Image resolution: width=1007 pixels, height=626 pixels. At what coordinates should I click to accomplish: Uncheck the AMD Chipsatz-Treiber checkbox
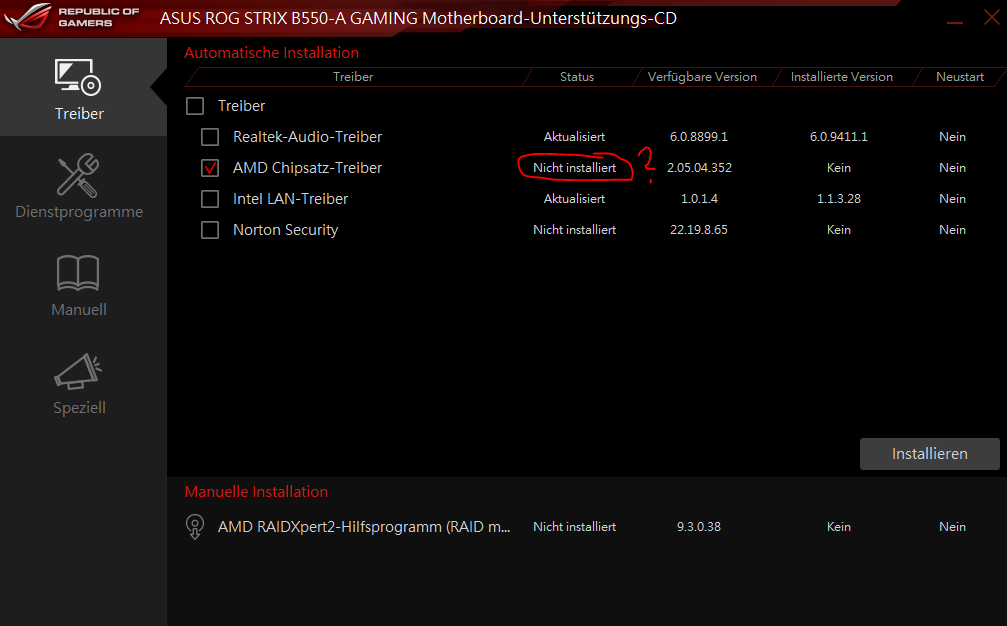coord(210,168)
